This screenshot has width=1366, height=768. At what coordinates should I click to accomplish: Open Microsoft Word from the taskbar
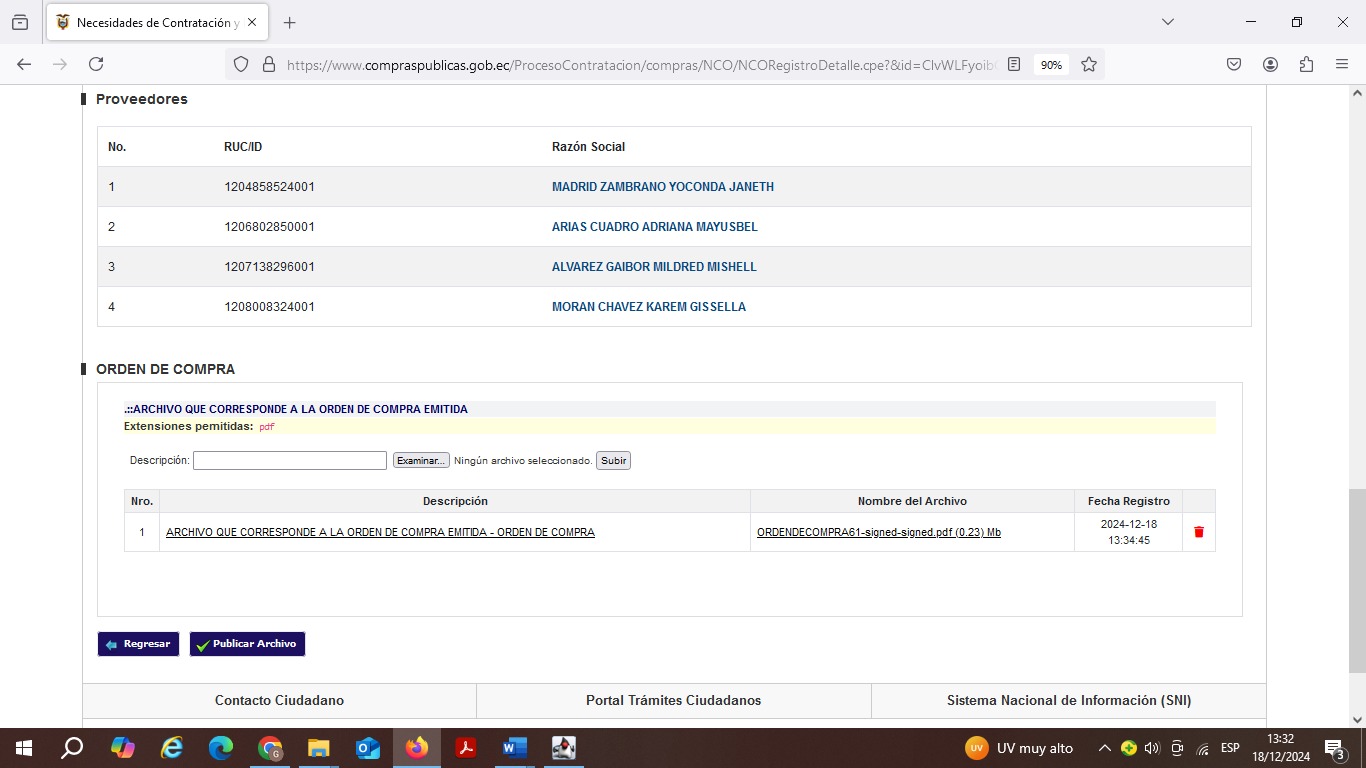point(514,748)
